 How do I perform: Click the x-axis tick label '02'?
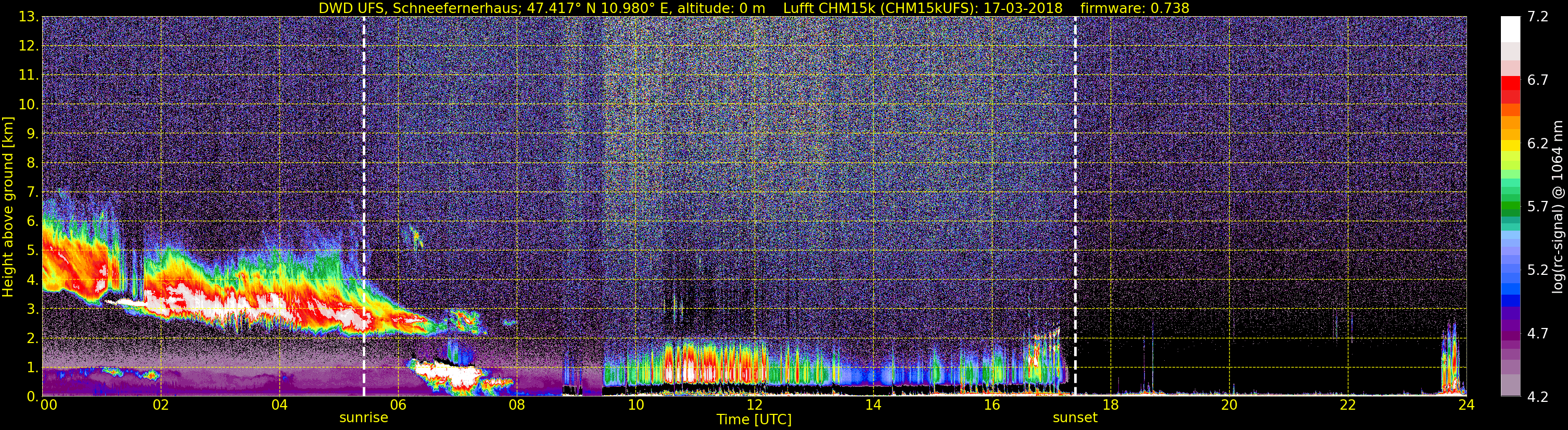pyautogui.click(x=161, y=405)
